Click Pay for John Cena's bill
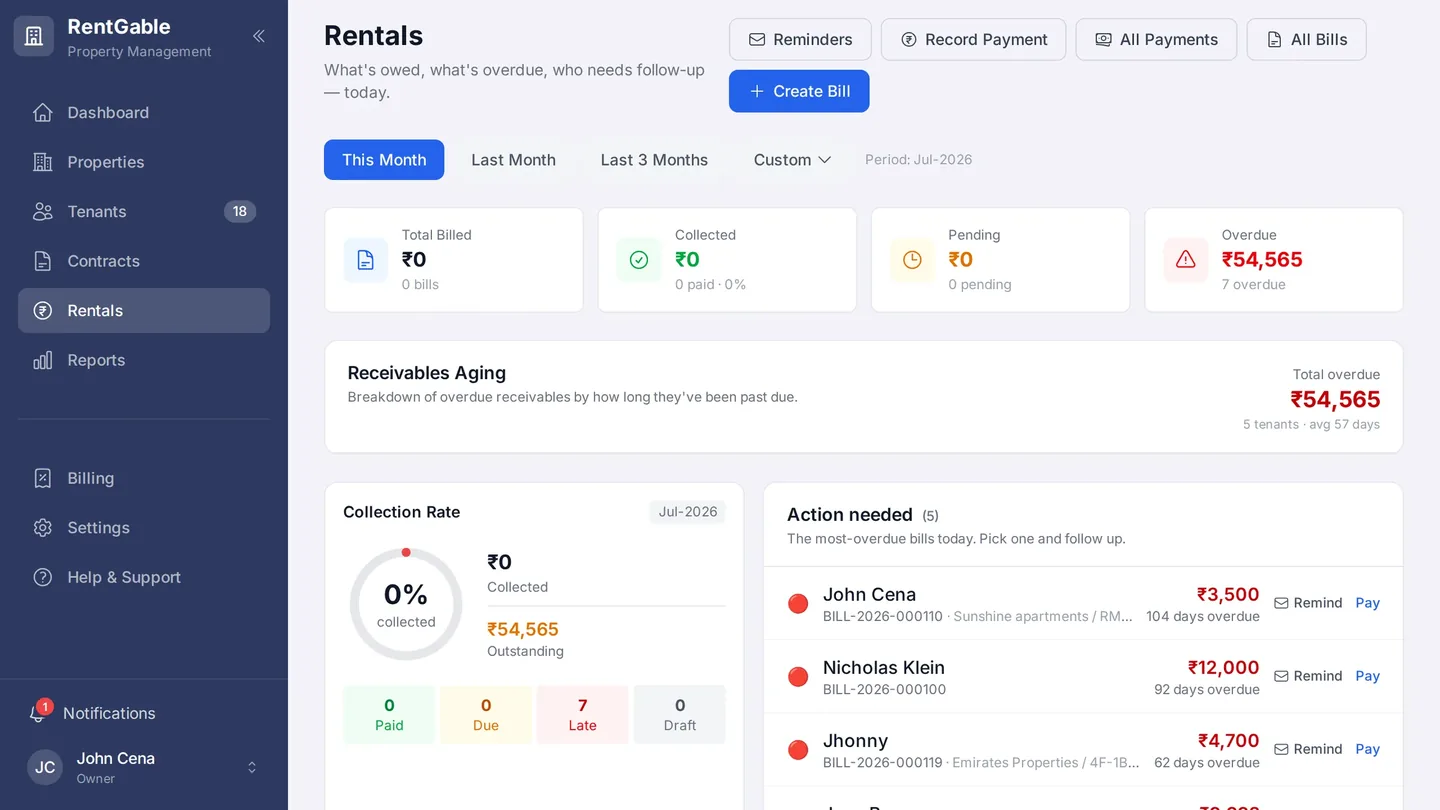 pyautogui.click(x=1367, y=603)
